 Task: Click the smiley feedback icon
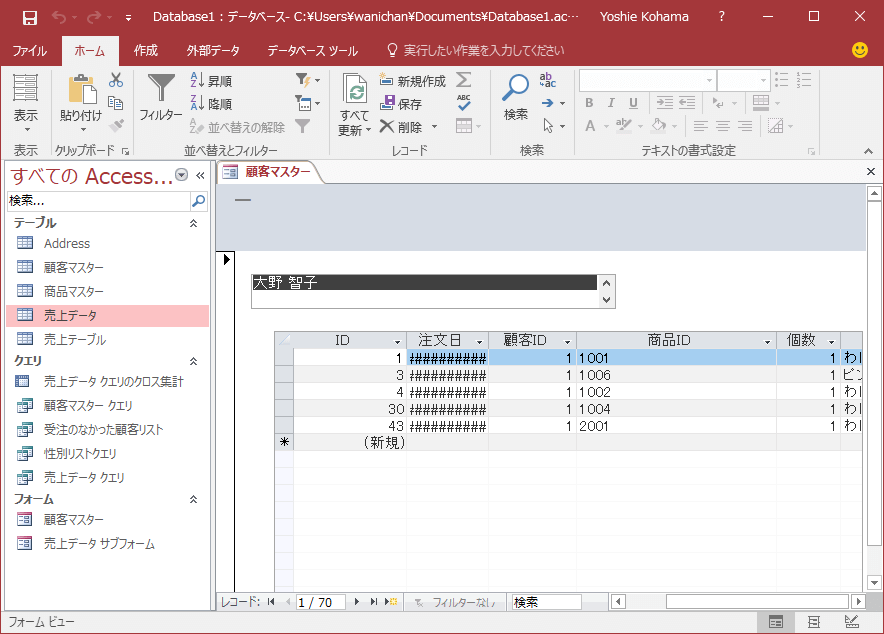click(860, 50)
